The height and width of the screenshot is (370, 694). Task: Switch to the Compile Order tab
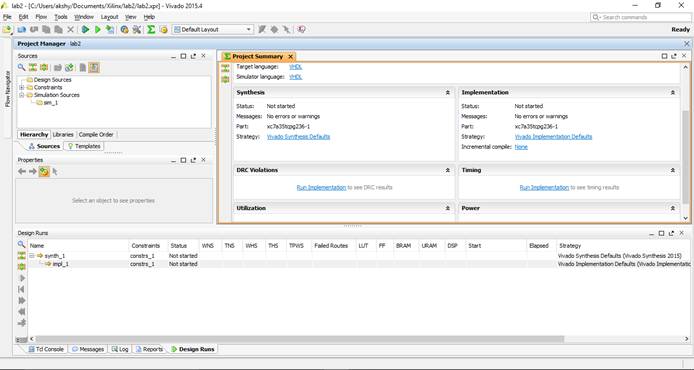pyautogui.click(x=96, y=135)
